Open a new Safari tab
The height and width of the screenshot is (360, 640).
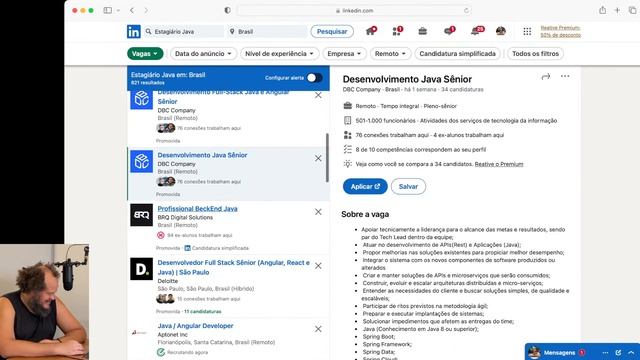617,10
